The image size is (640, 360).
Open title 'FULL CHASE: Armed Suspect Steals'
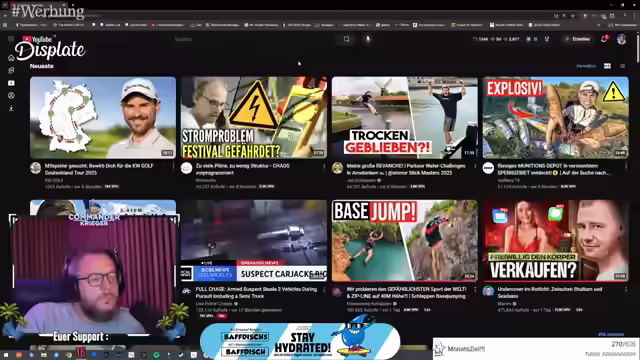(256, 293)
